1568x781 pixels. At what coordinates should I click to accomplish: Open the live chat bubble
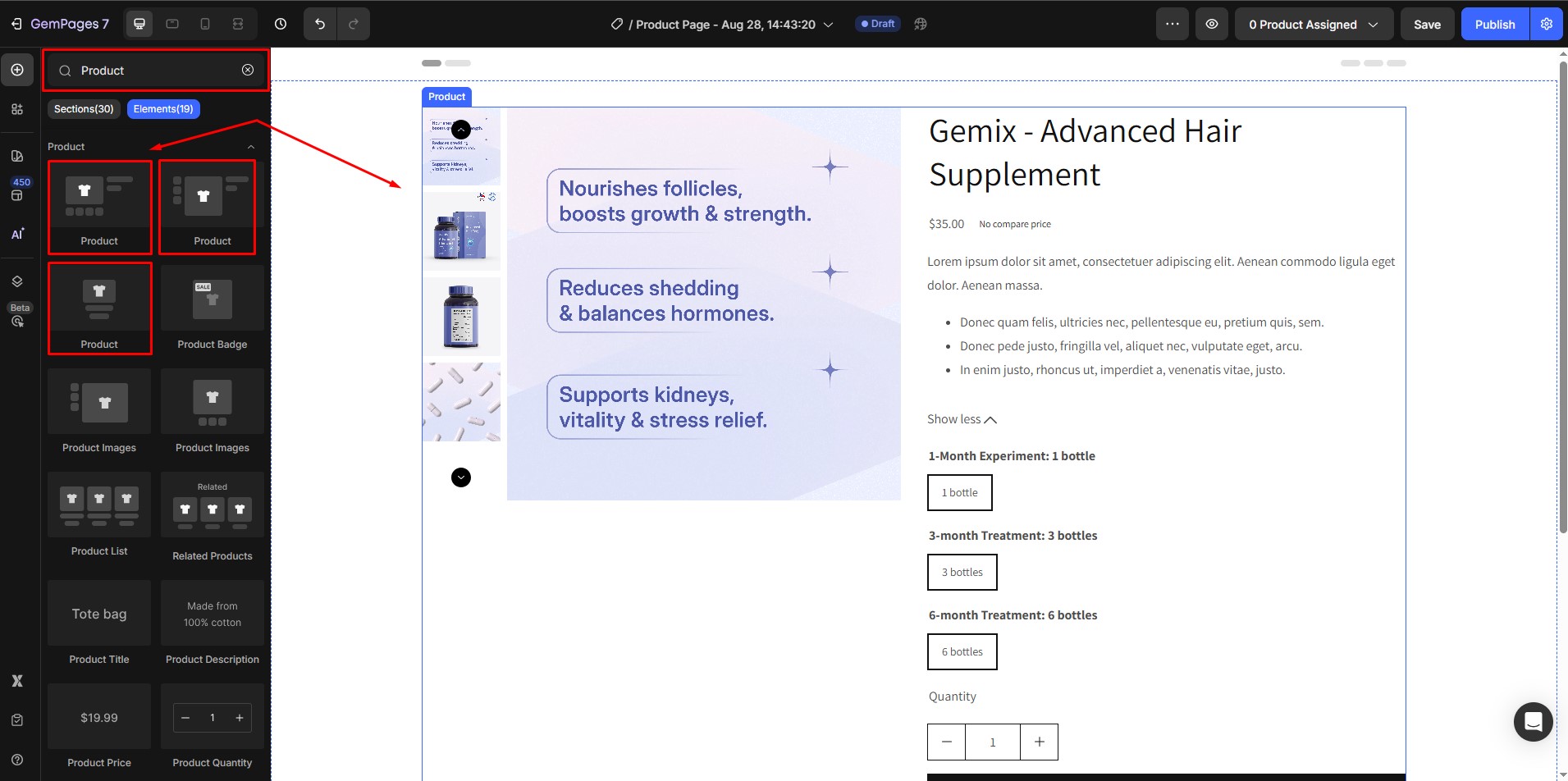click(x=1533, y=721)
